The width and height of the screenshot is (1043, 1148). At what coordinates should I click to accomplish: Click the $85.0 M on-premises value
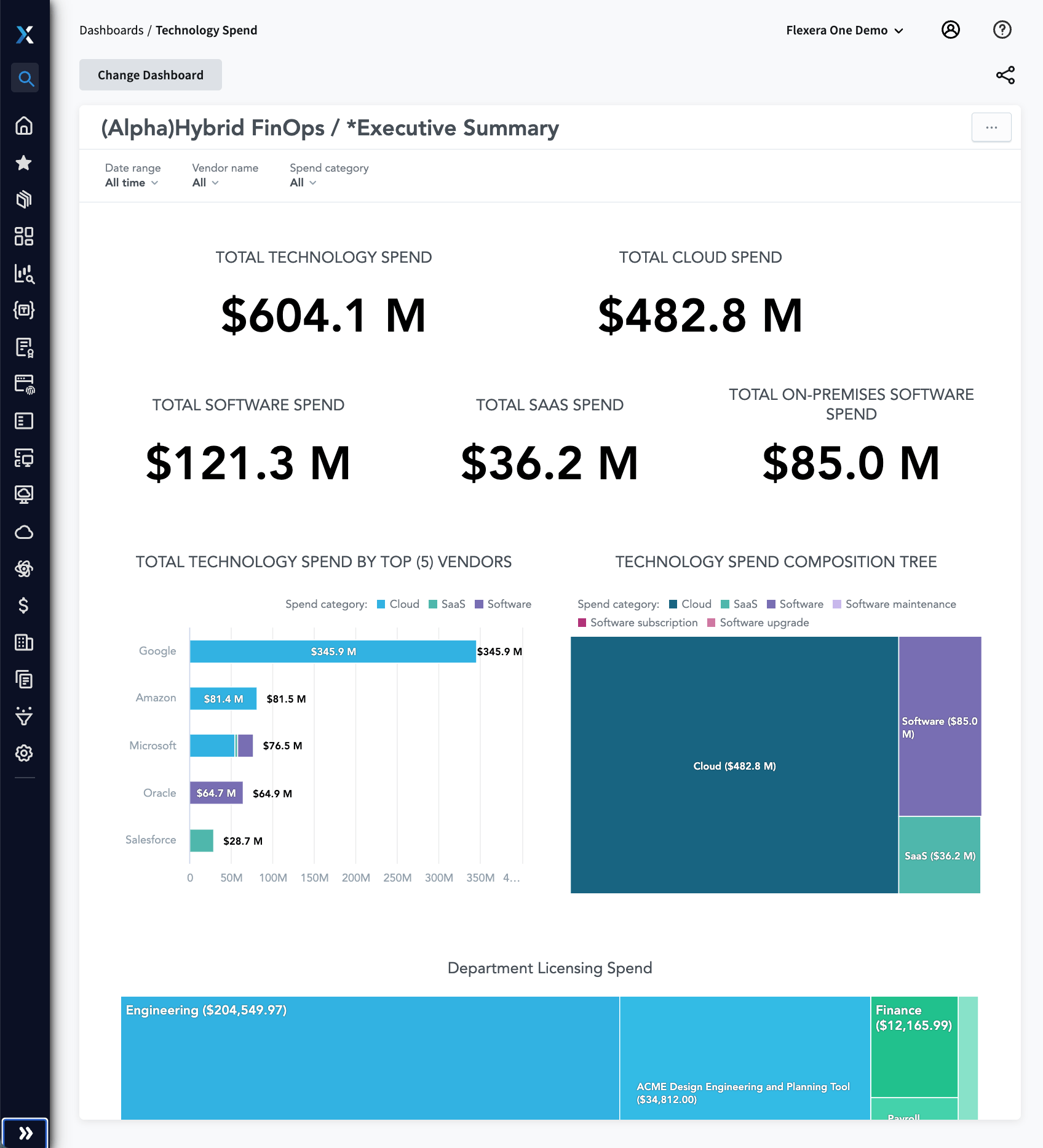[x=851, y=463]
